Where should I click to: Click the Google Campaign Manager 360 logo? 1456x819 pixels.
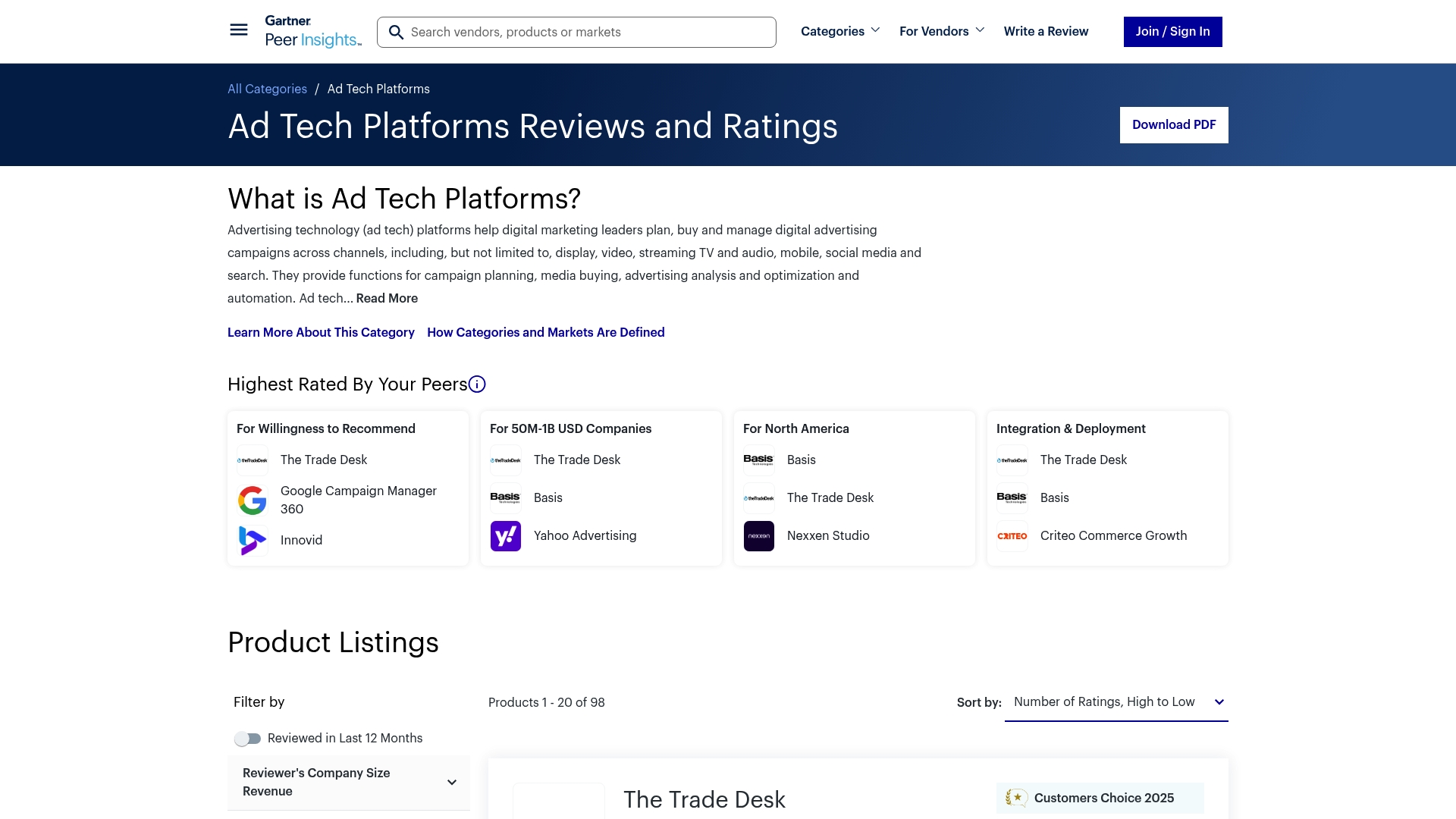pyautogui.click(x=253, y=500)
